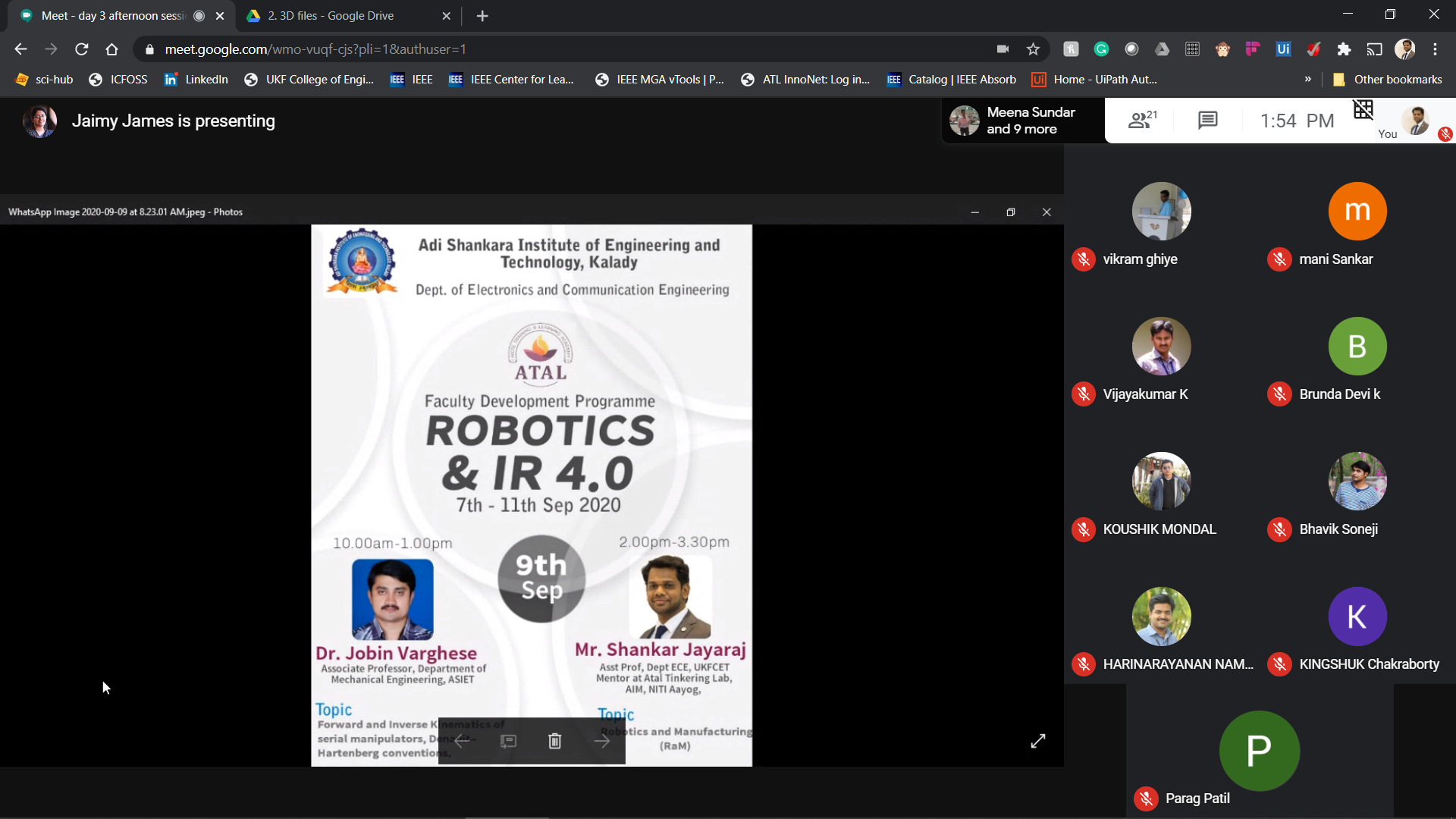This screenshot has width=1456, height=819.
Task: Open Other bookmarks folder
Action: click(1387, 80)
